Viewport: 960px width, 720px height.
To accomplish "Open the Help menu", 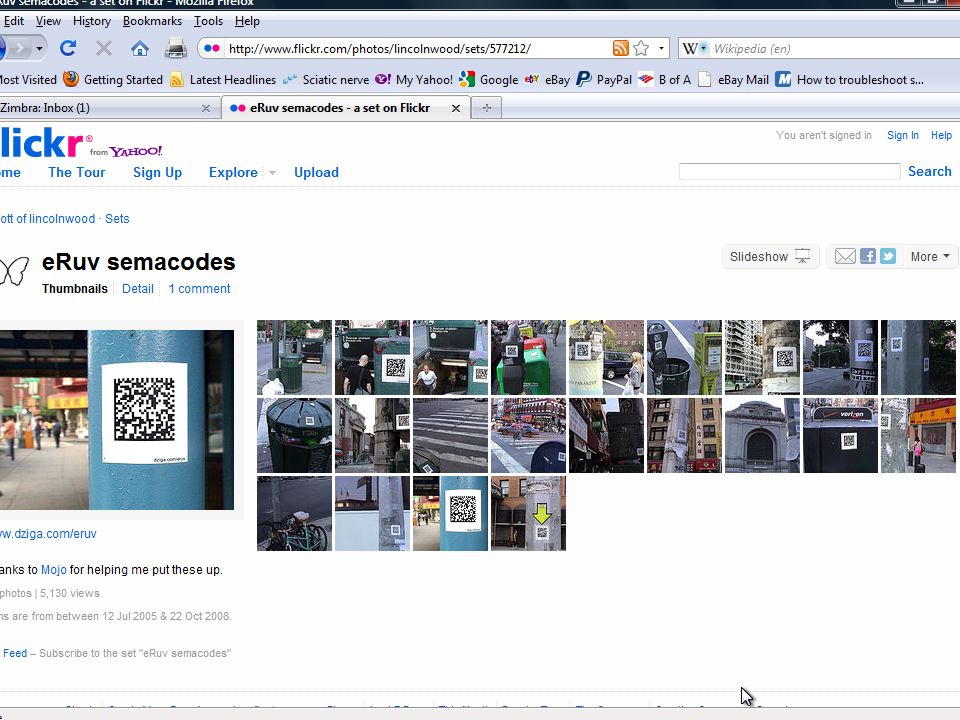I will pos(247,21).
